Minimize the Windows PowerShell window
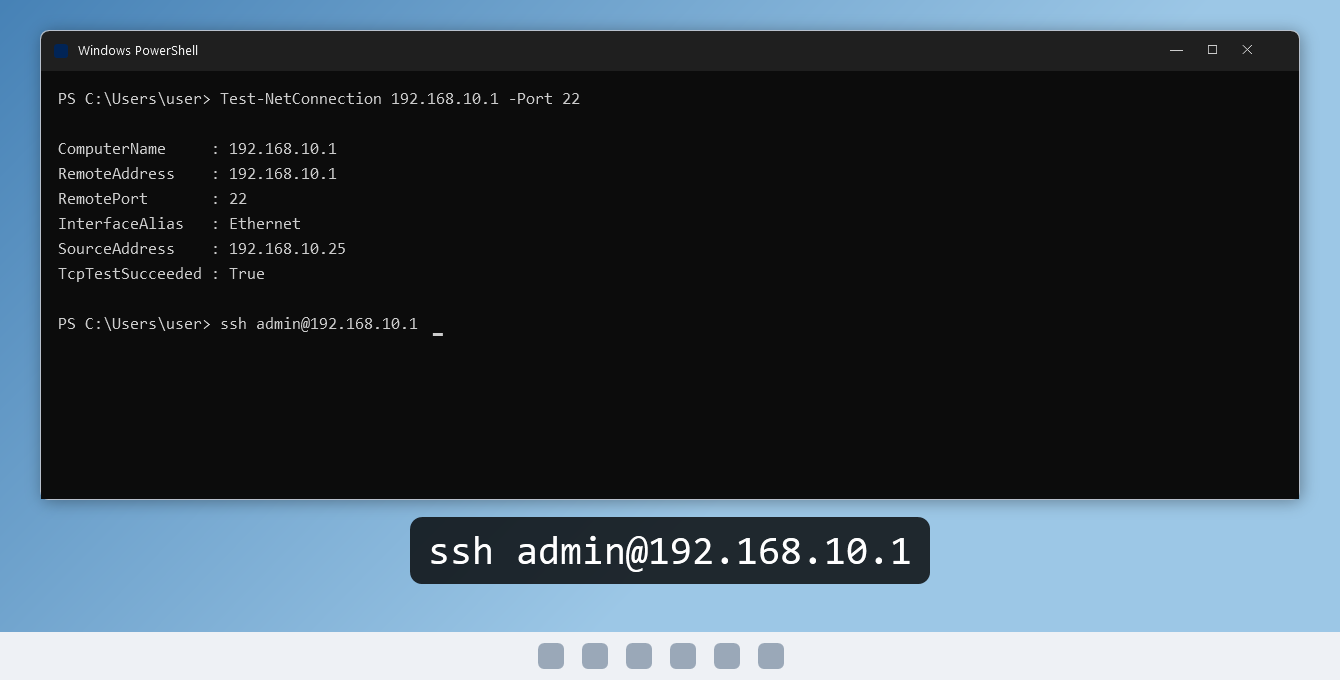Image resolution: width=1340 pixels, height=680 pixels. (1176, 50)
